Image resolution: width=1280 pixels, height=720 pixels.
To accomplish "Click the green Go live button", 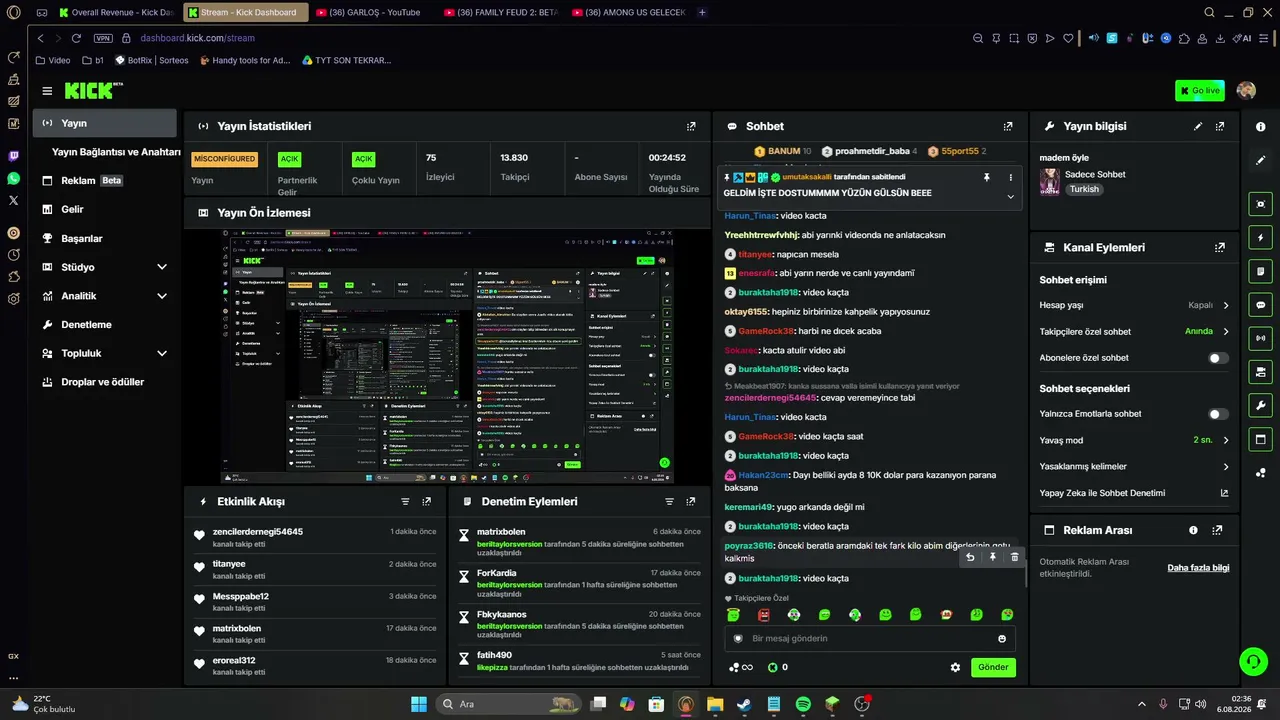I will [x=1199, y=91].
